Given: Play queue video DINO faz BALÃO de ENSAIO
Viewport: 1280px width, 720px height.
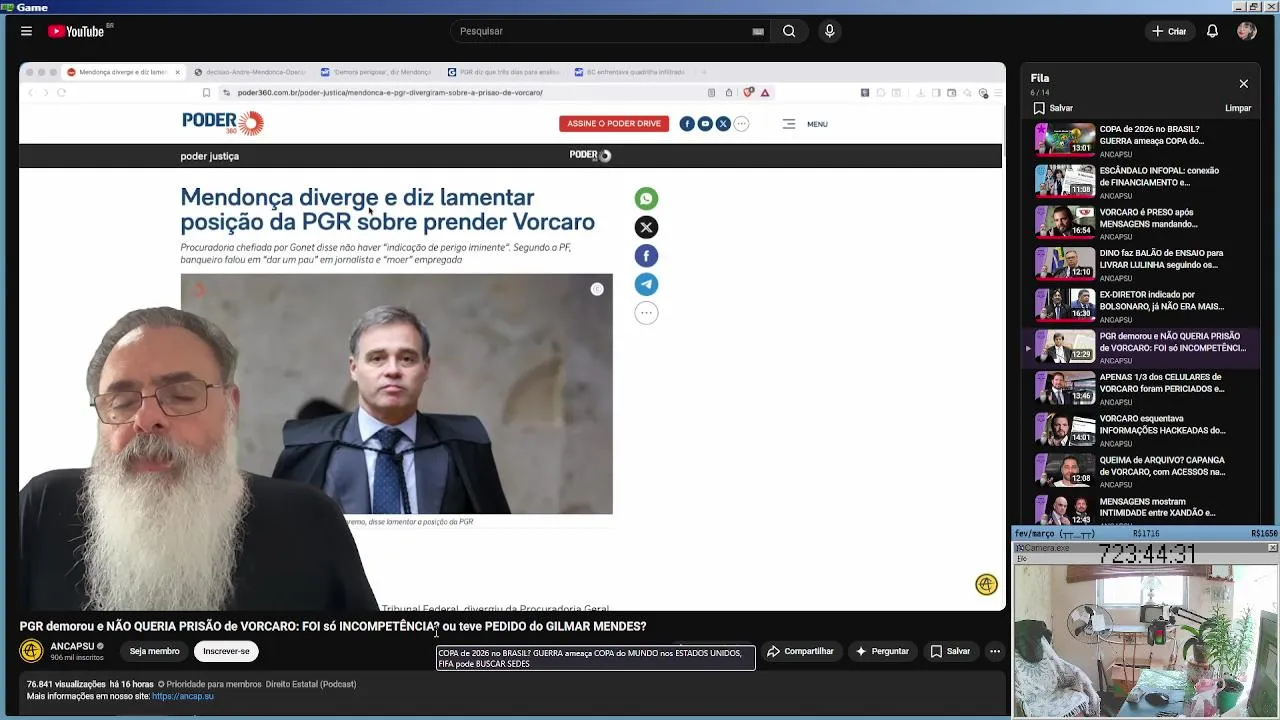Looking at the screenshot, I should (x=1140, y=264).
